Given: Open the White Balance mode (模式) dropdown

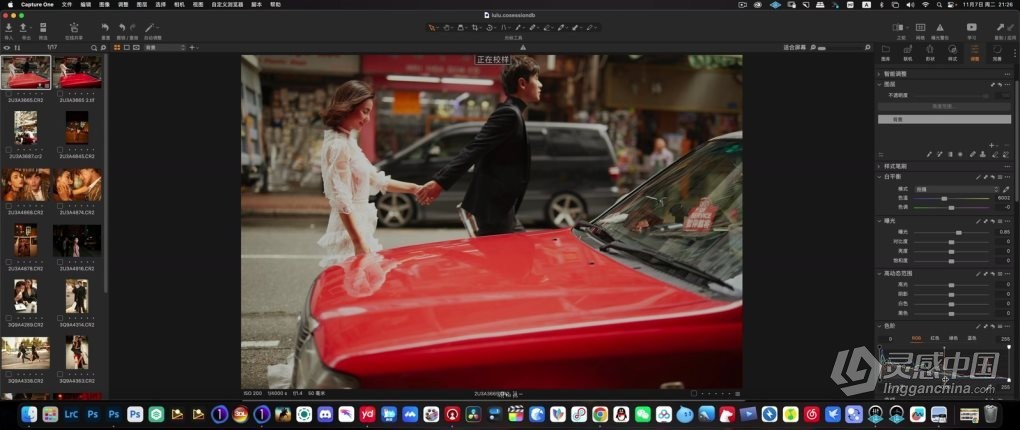Looking at the screenshot, I should (954, 188).
